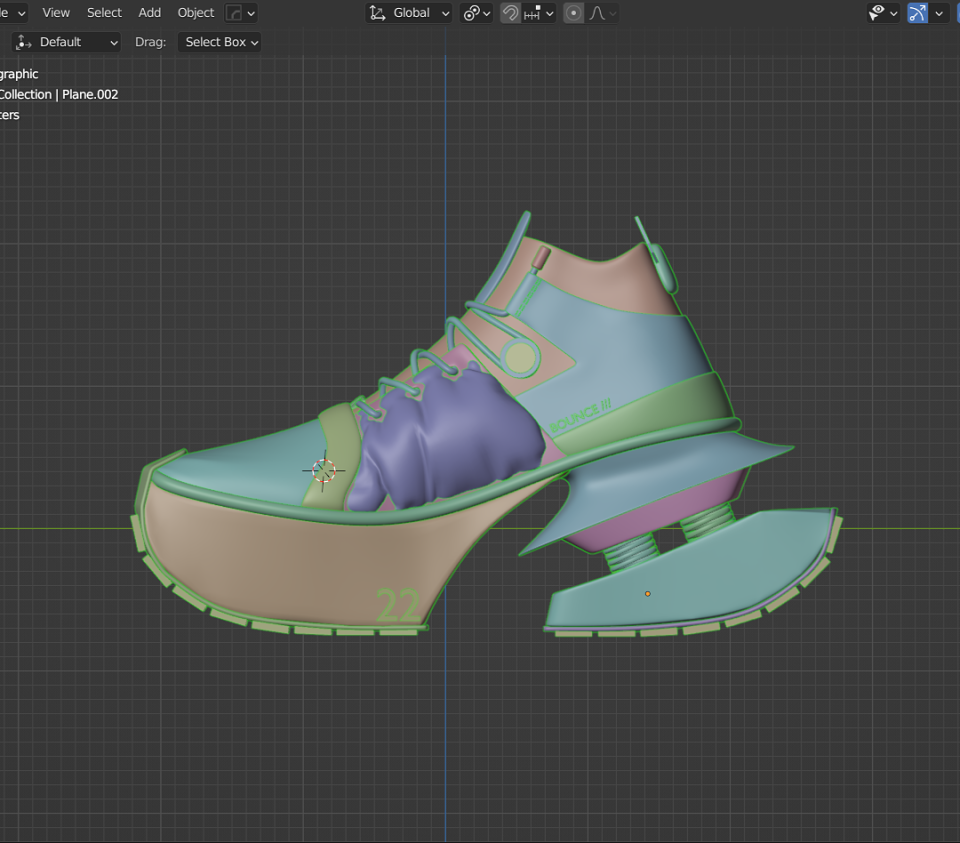The height and width of the screenshot is (843, 960).
Task: Click the mode options icon beside Object
Action: (x=241, y=13)
